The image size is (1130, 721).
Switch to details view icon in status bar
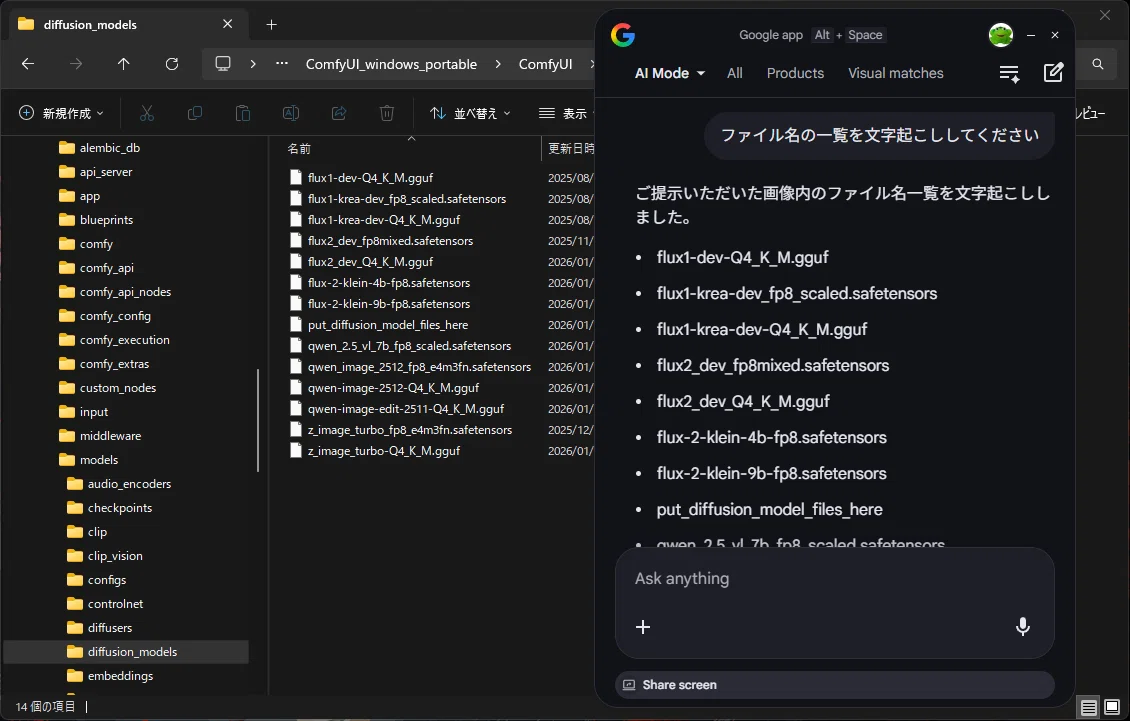pyautogui.click(x=1089, y=707)
